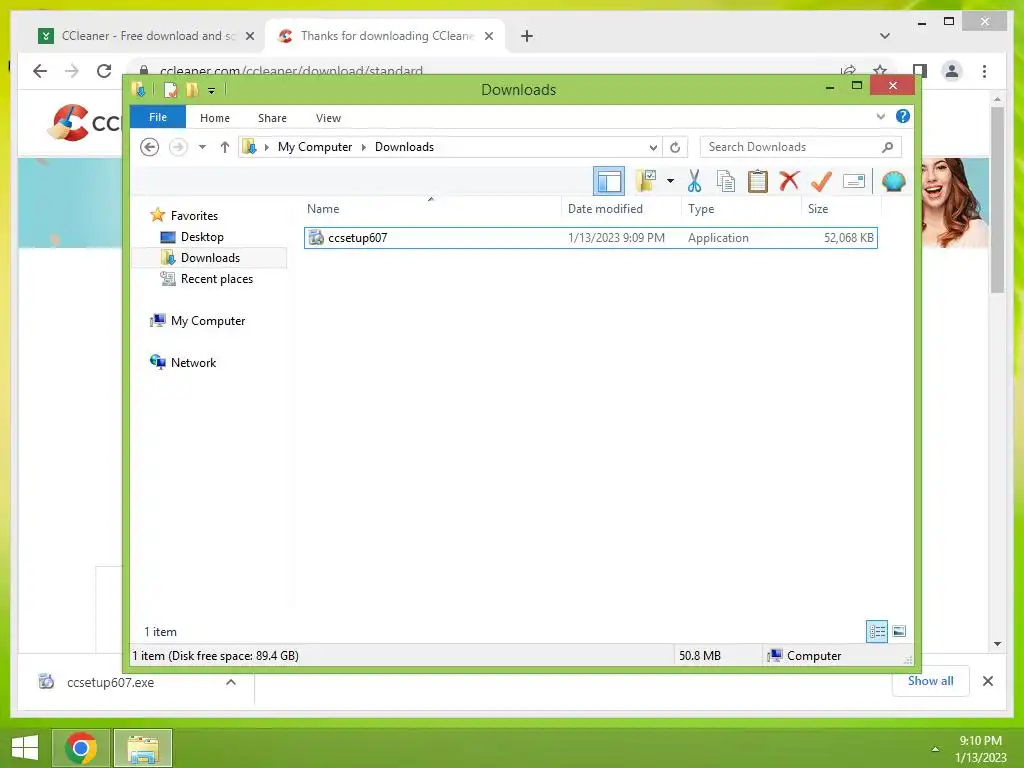Close the Thanks for downloading tab

[488, 37]
